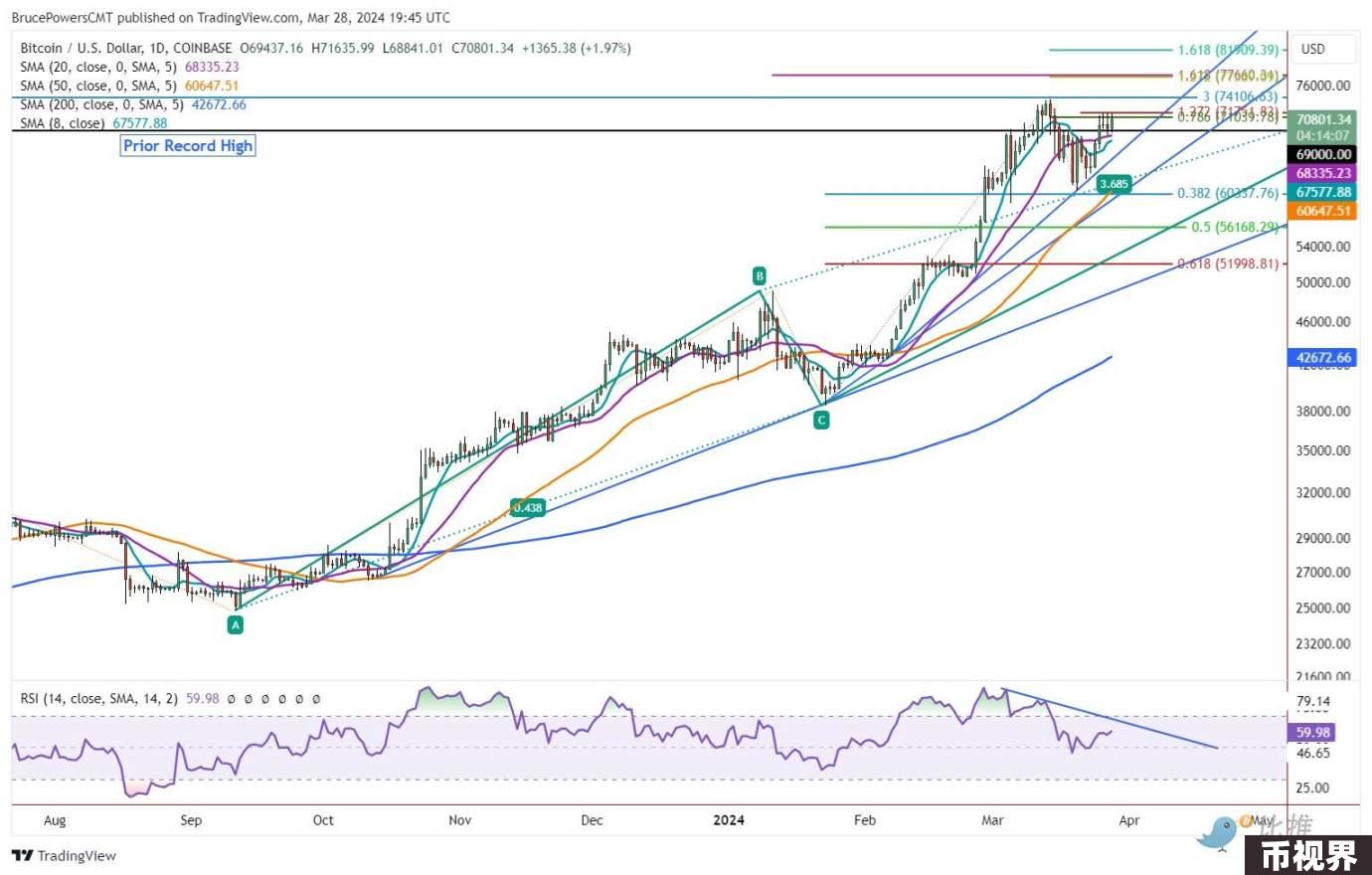Viewport: 1372px width, 875px height.
Task: Click the 0.382 (60337.76) retracement label
Action: point(1228,193)
